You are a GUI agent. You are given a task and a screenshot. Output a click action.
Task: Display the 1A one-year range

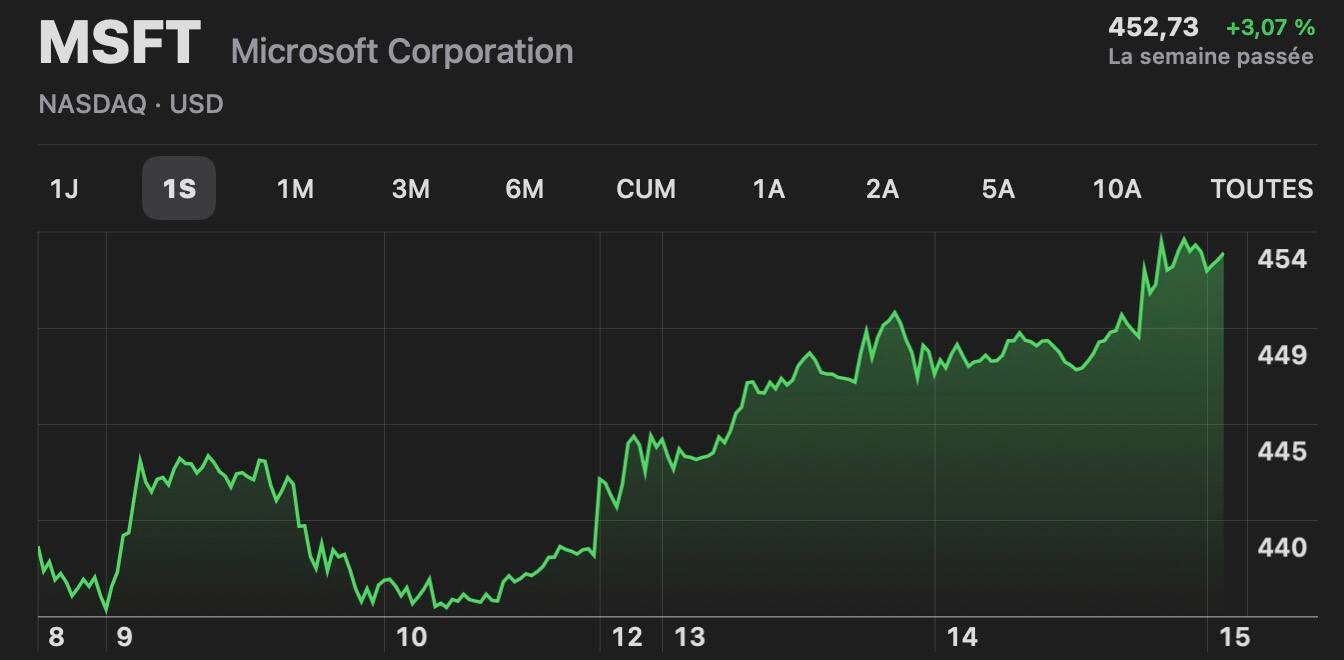(768, 189)
